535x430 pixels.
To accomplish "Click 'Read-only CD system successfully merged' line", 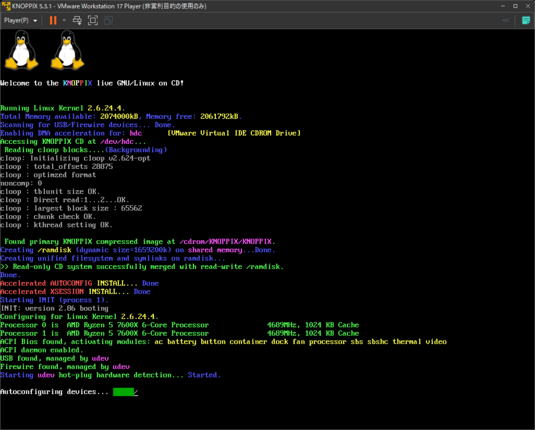I will 142,267.
